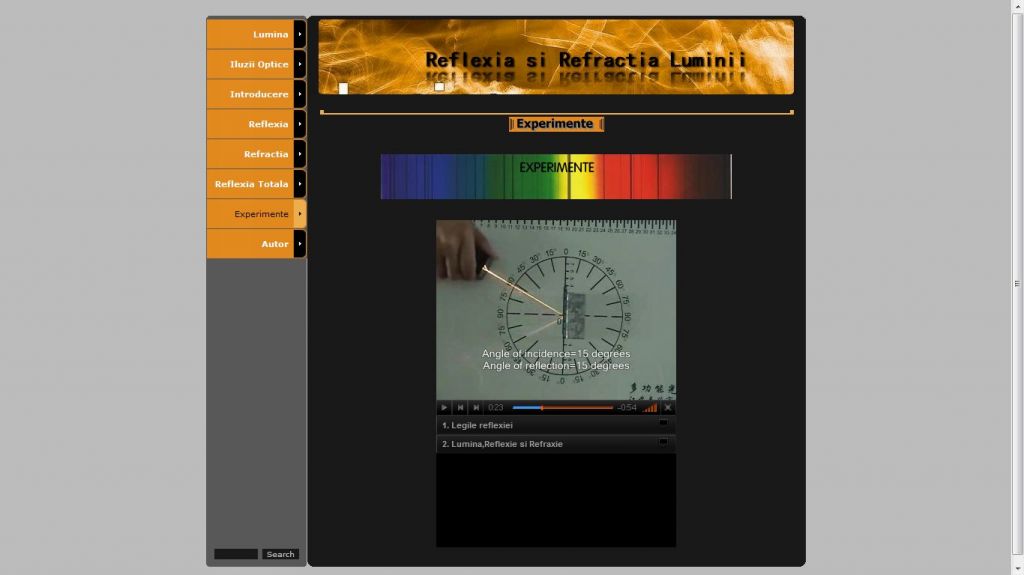Adjust volume using the orange volume bars
The height and width of the screenshot is (575, 1024).
[x=650, y=408]
